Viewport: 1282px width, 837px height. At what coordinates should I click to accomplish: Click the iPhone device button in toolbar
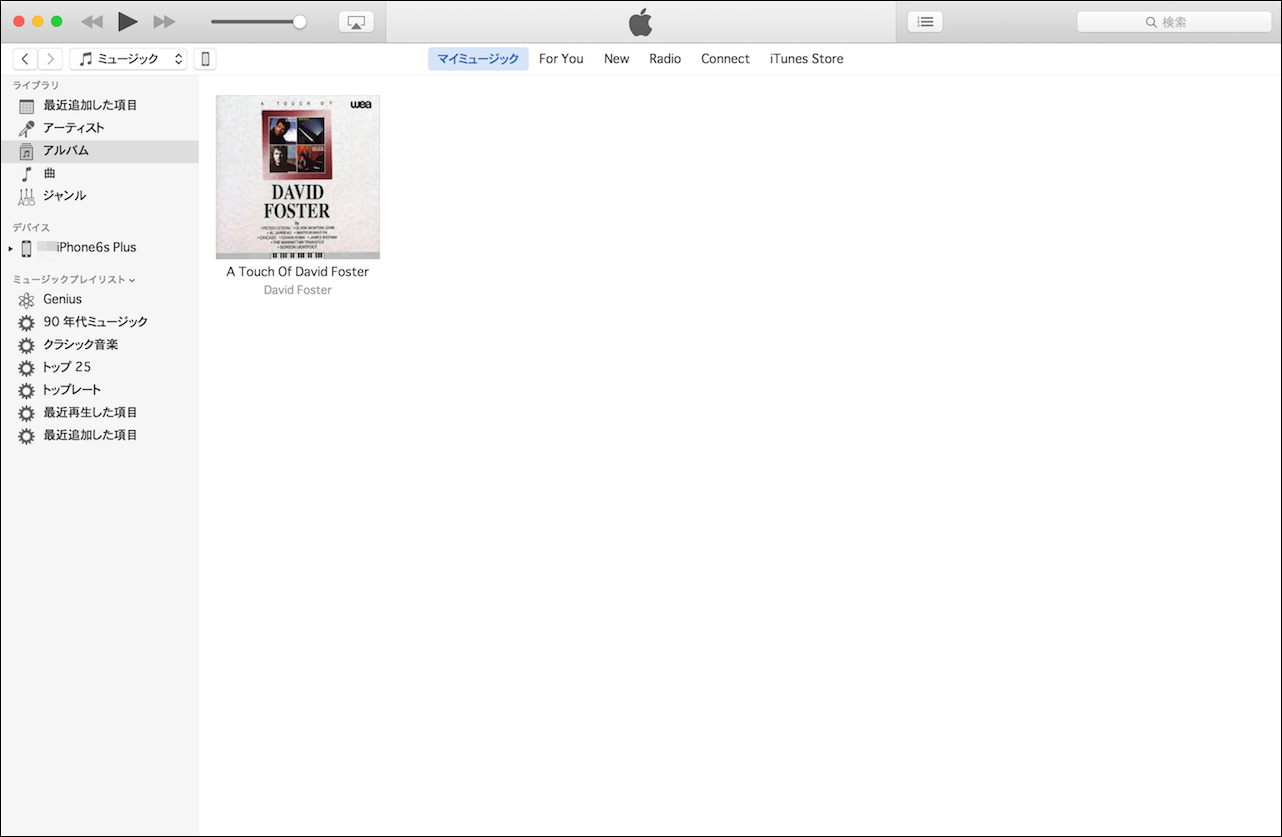(x=205, y=59)
